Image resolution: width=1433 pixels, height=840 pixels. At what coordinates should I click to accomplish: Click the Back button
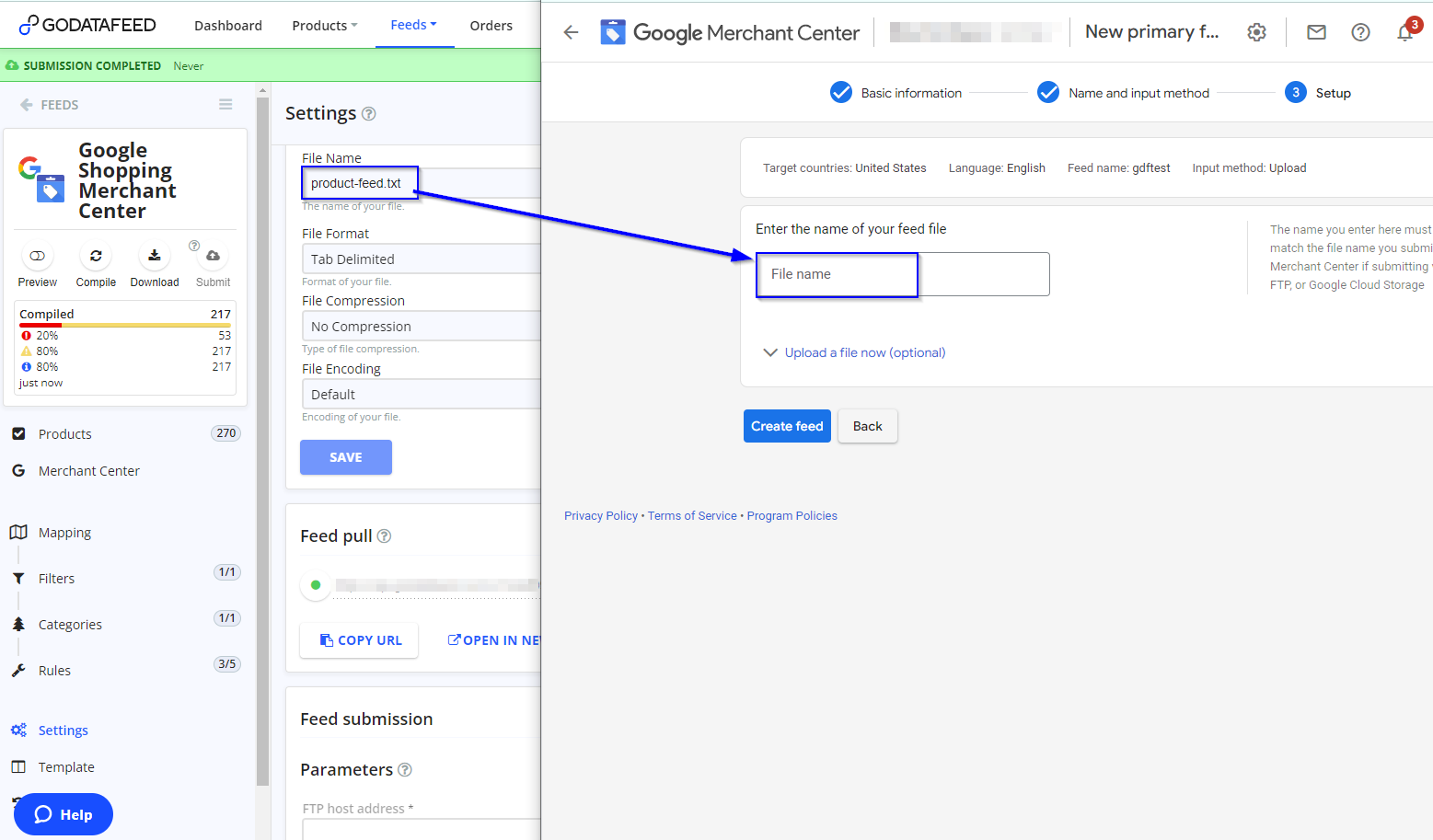point(868,426)
